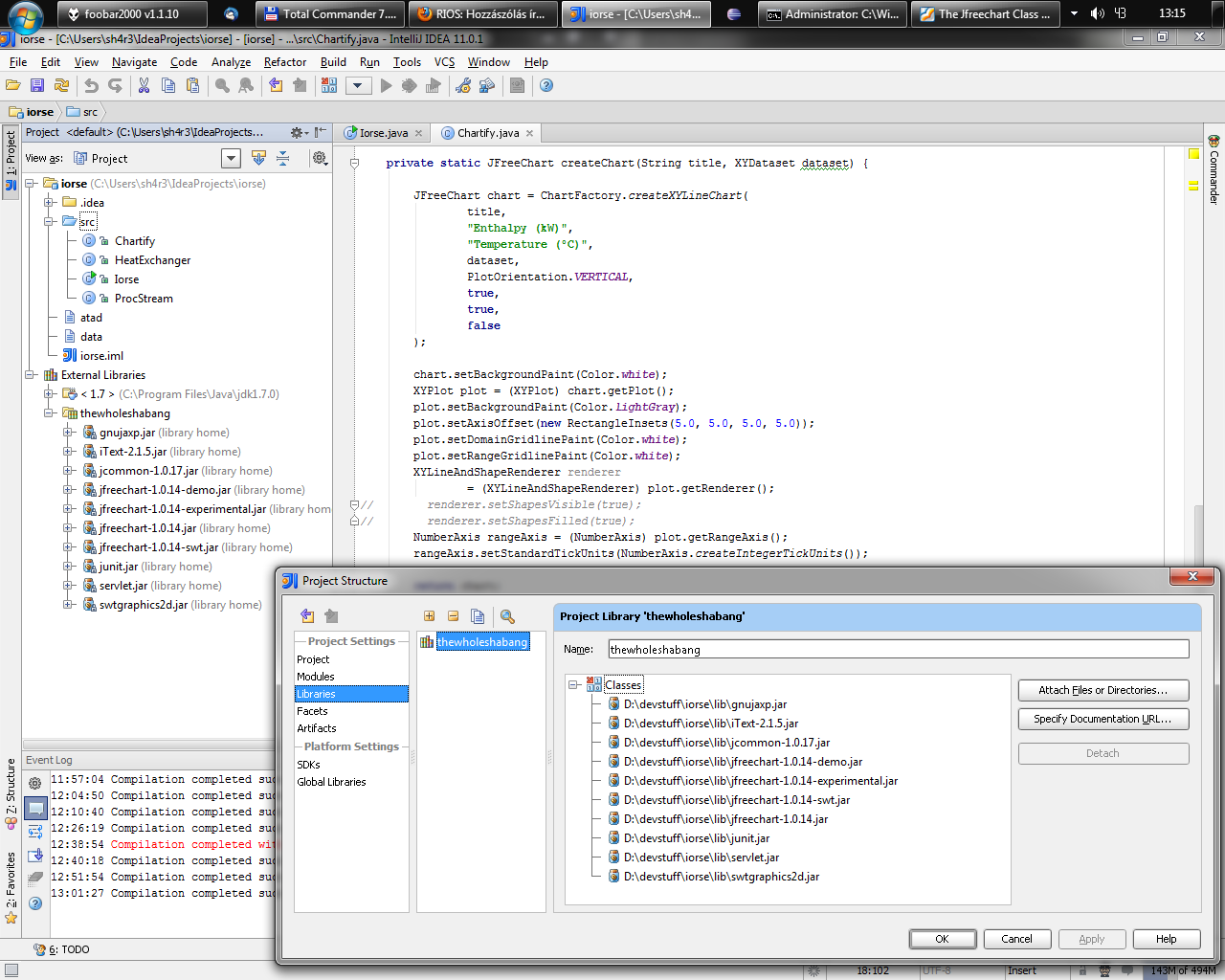The height and width of the screenshot is (980, 1225).
Task: Click the Copy toolbar icon
Action: click(x=168, y=85)
